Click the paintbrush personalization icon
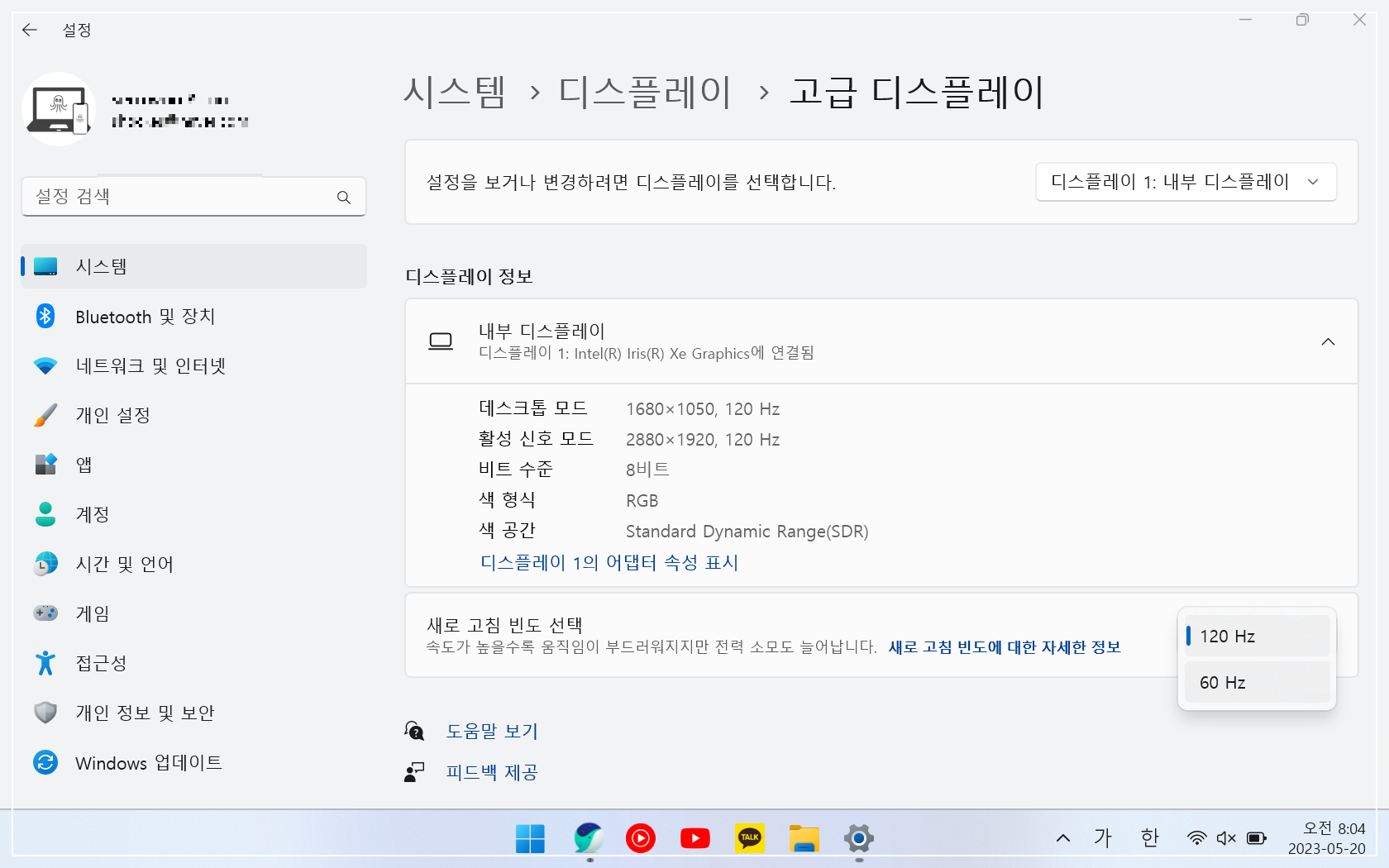Screen dimensions: 1389x868 45,415
